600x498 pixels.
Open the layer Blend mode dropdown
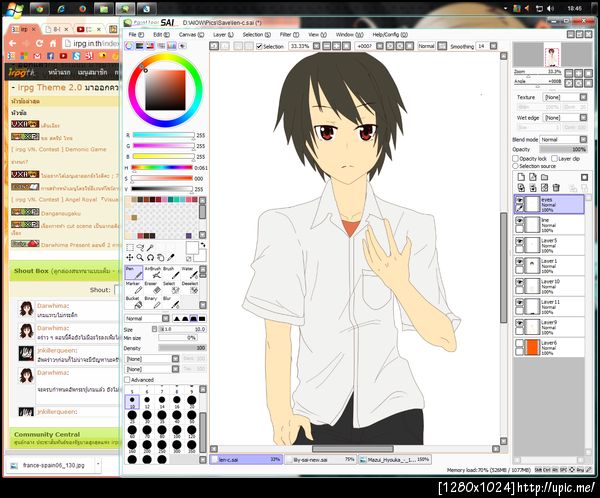(x=563, y=140)
